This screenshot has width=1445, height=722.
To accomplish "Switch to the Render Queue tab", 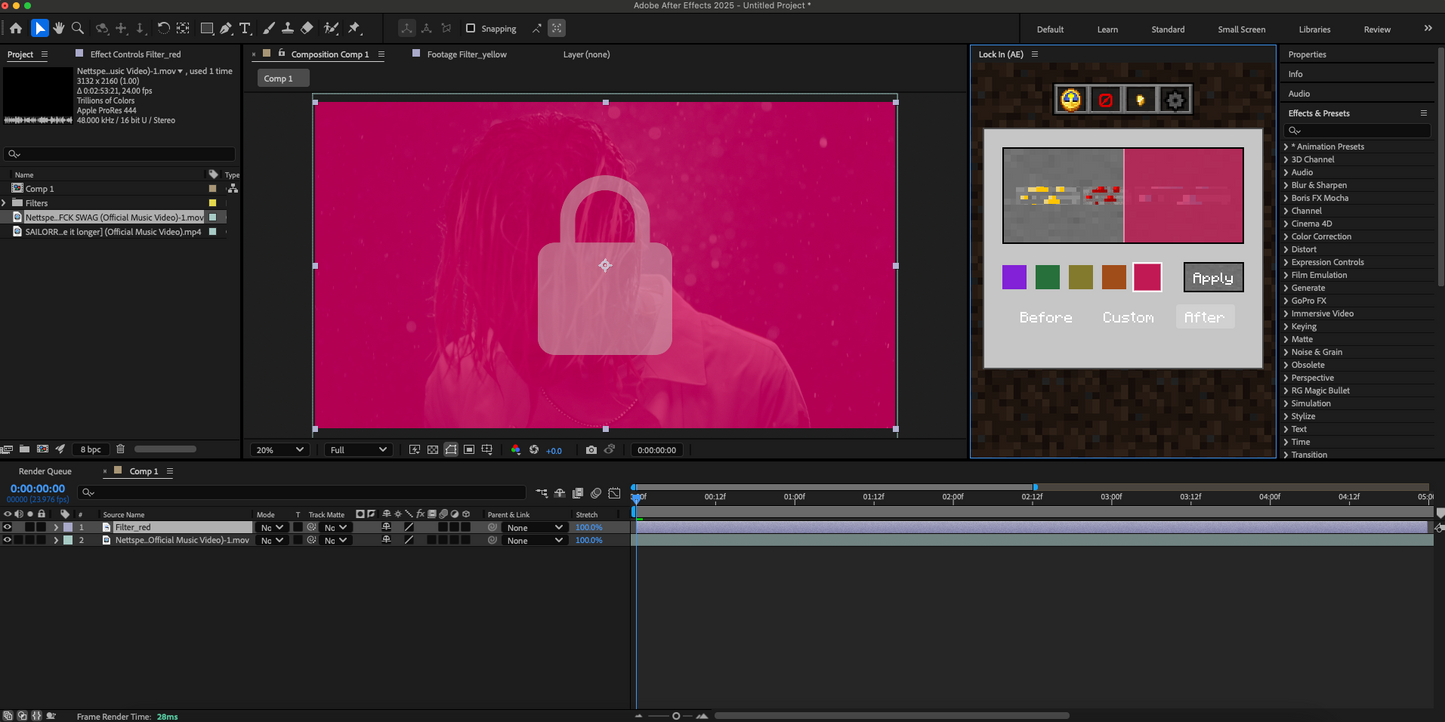I will [x=45, y=471].
